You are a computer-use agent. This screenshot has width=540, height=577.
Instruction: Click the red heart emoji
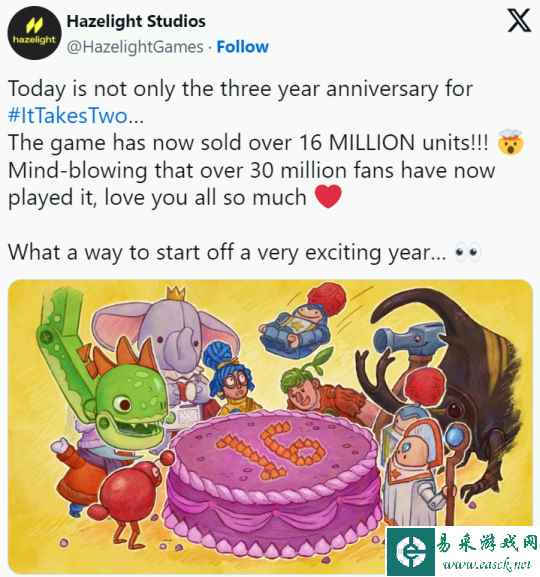(328, 197)
